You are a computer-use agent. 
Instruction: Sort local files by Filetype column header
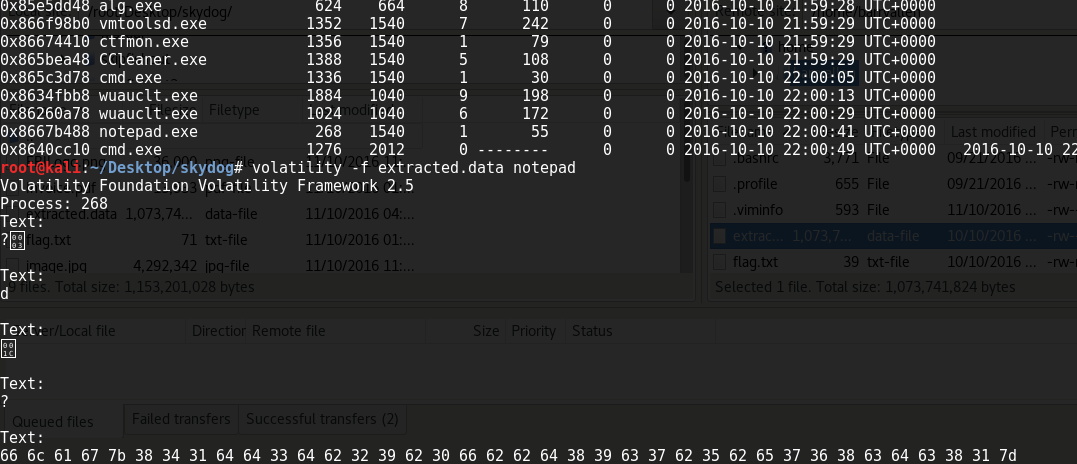click(x=234, y=110)
